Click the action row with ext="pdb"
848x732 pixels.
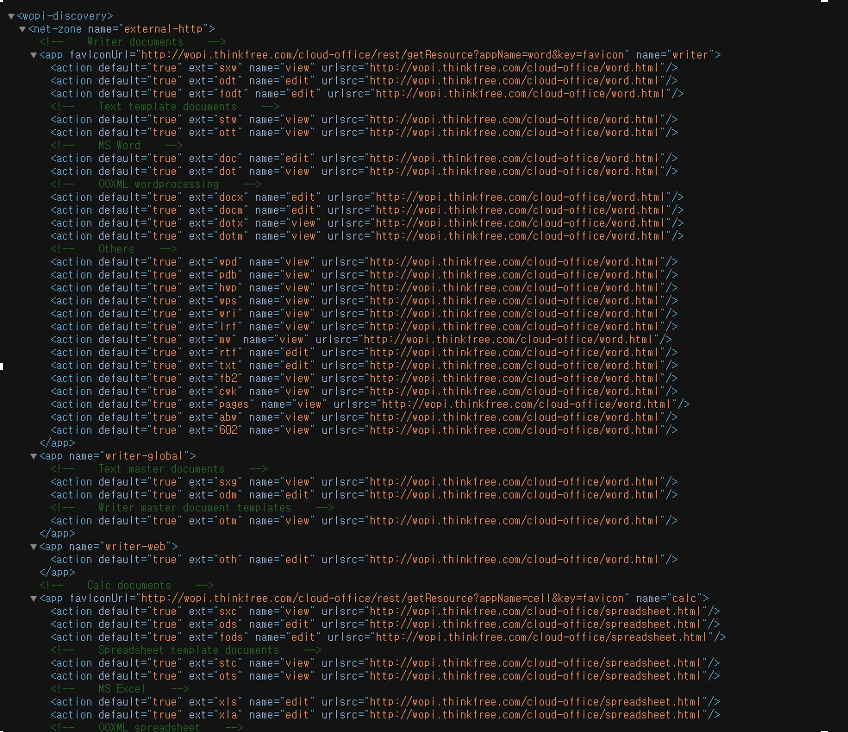pos(364,276)
